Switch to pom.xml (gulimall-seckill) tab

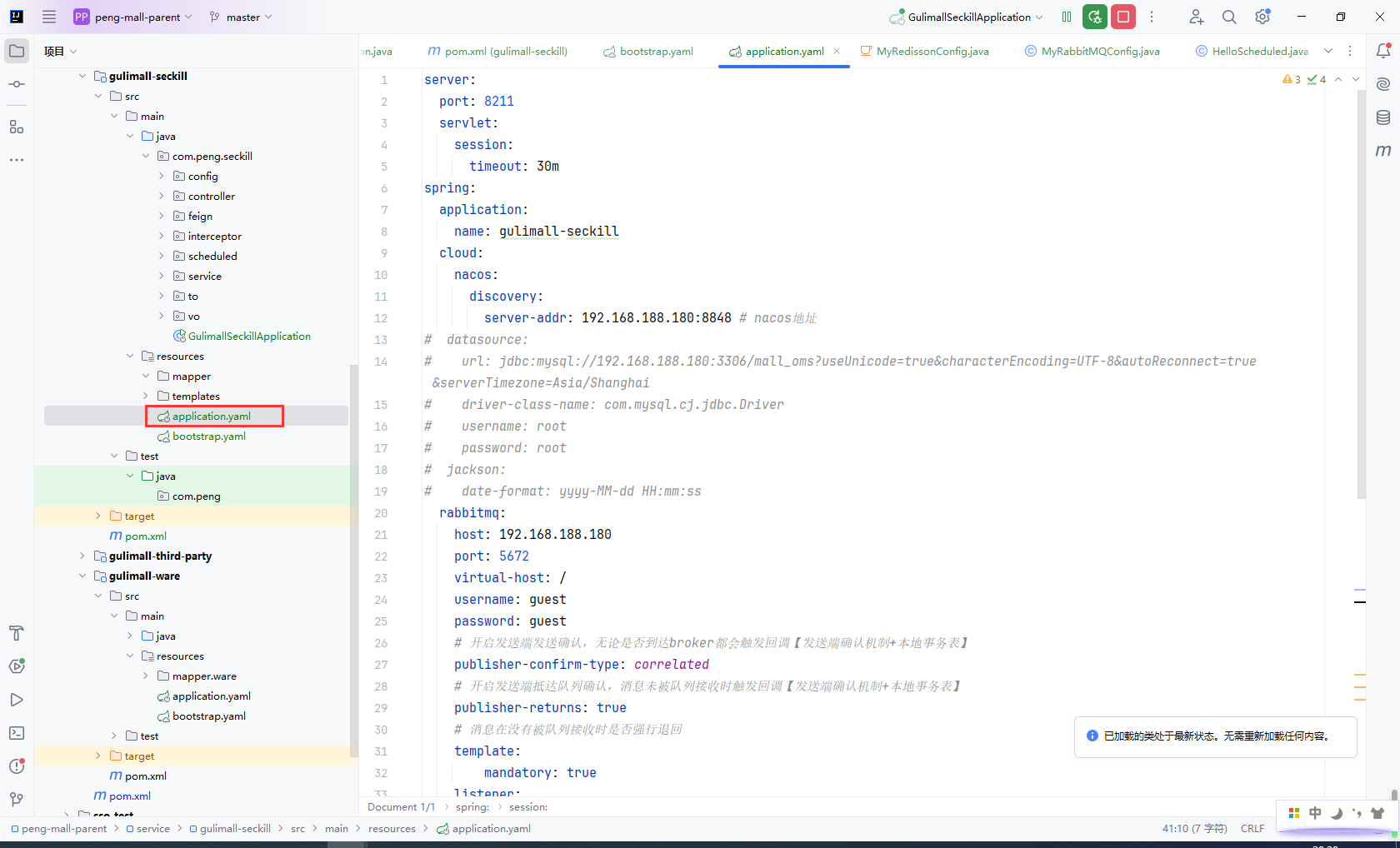(x=497, y=51)
